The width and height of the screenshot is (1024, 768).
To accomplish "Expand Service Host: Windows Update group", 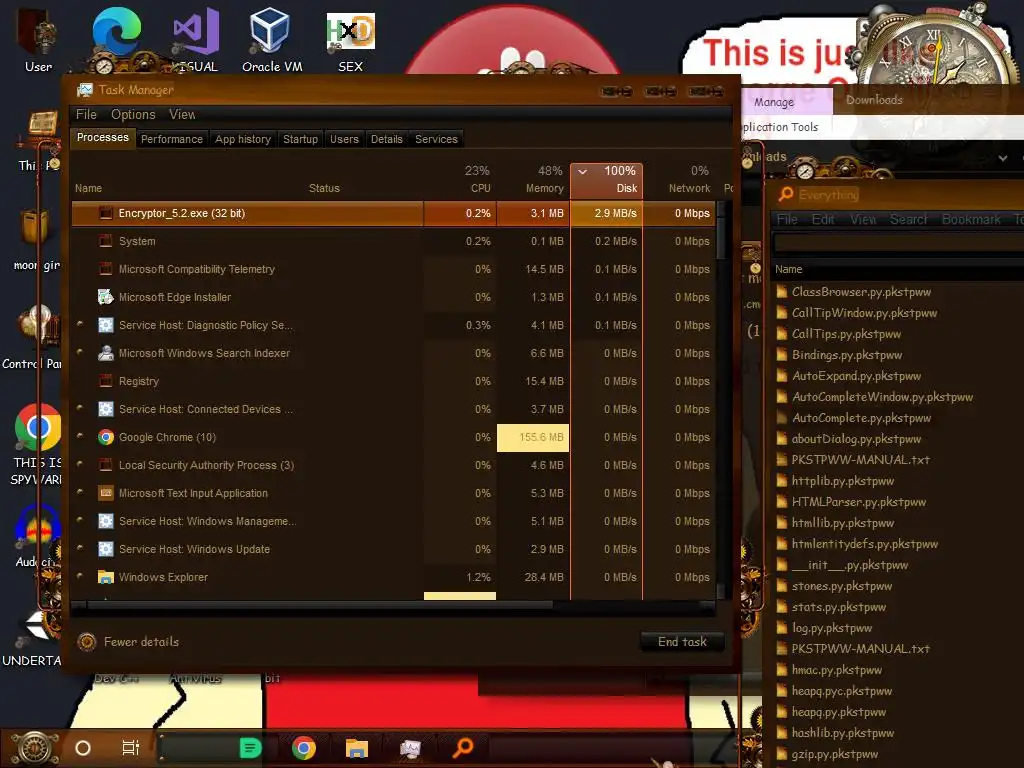I will click(80, 548).
